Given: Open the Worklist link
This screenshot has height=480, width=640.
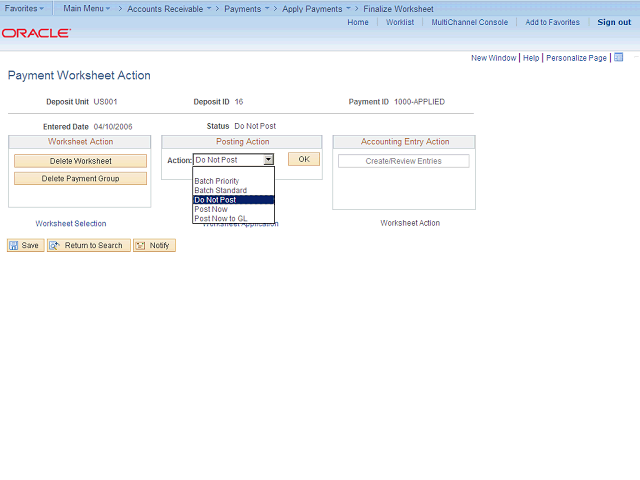Looking at the screenshot, I should pos(400,22).
